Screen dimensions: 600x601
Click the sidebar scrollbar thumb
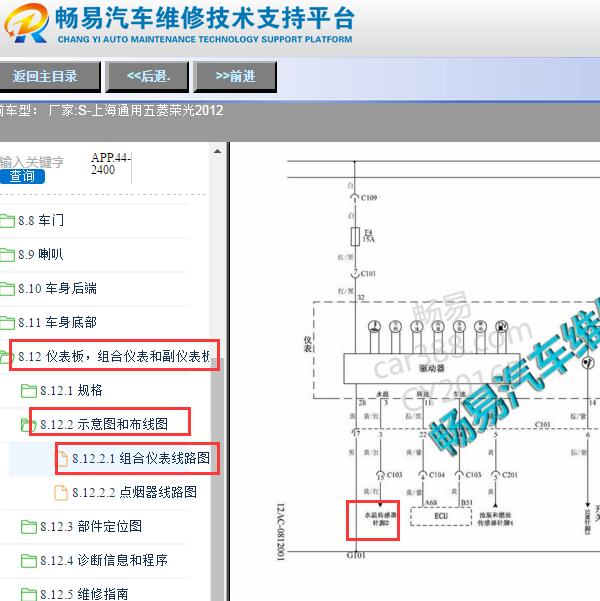(217, 479)
